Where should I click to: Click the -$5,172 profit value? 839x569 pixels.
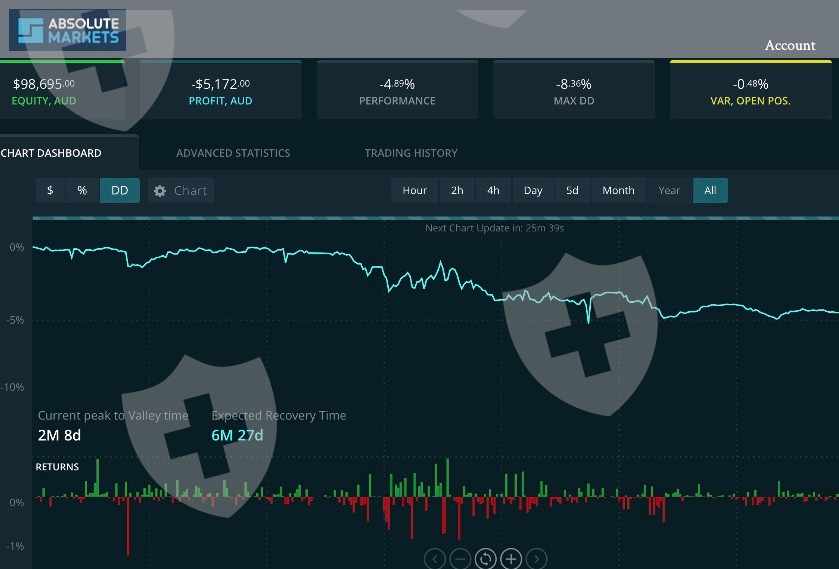coord(220,84)
